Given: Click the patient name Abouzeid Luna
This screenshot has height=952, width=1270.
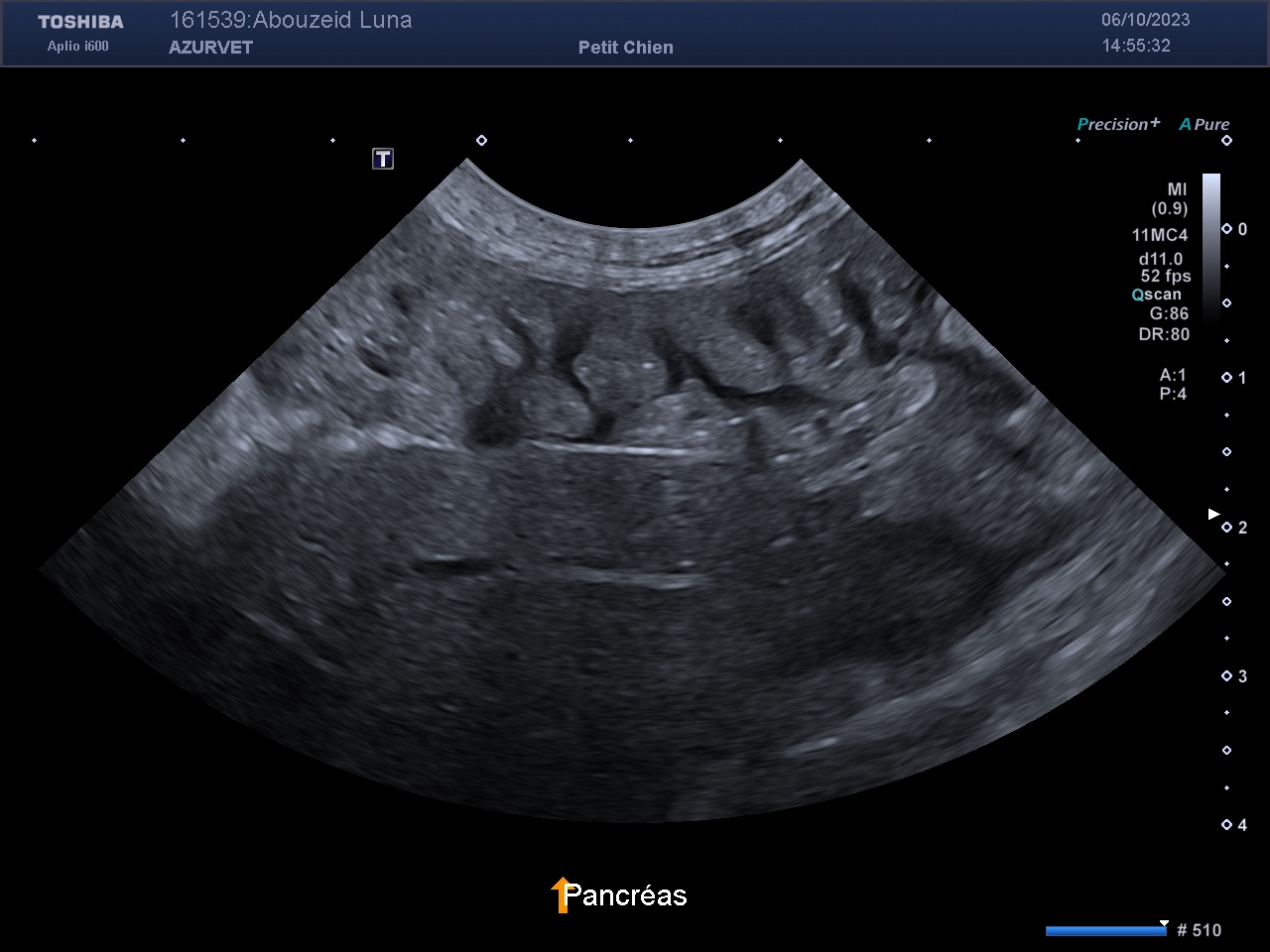Looking at the screenshot, I should [x=291, y=20].
